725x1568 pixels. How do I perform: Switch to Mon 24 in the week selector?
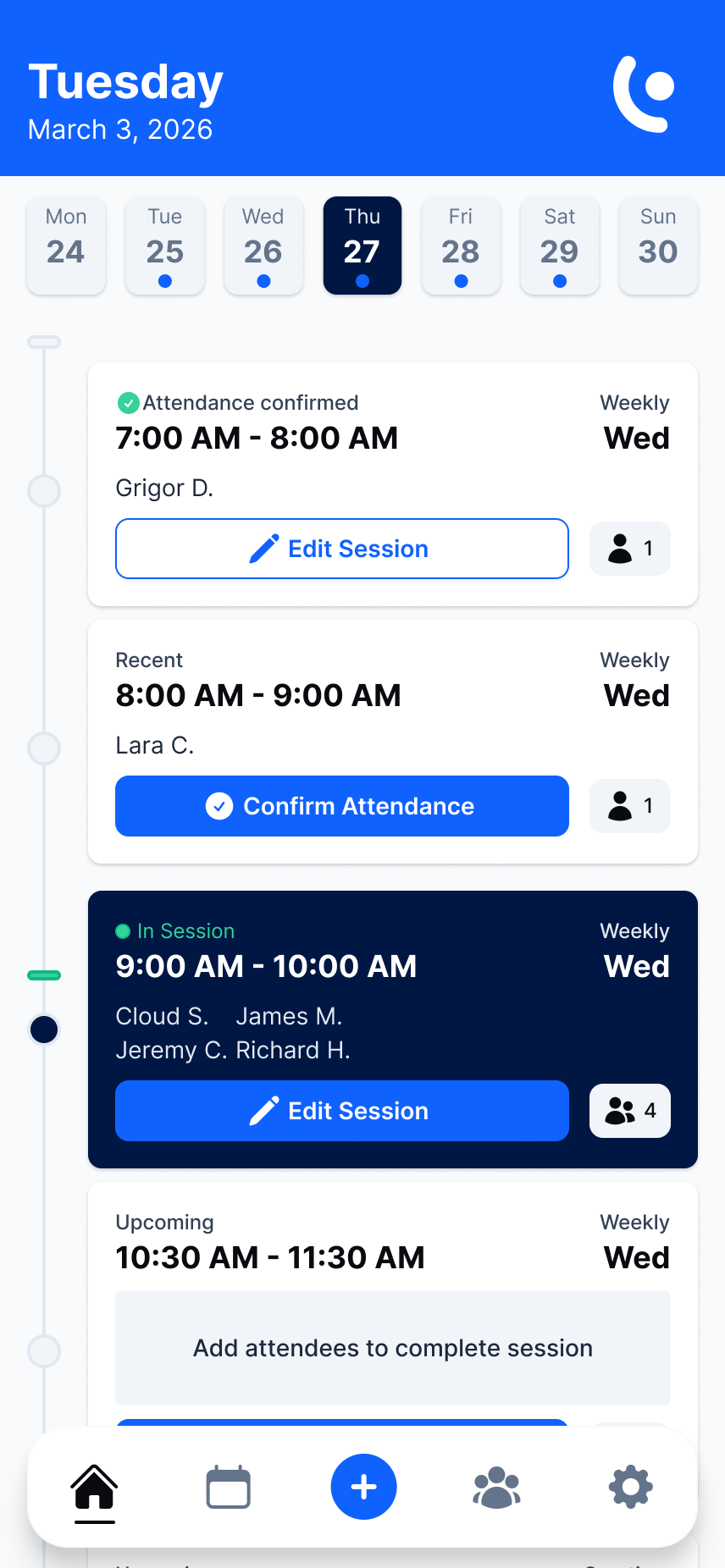pos(66,246)
